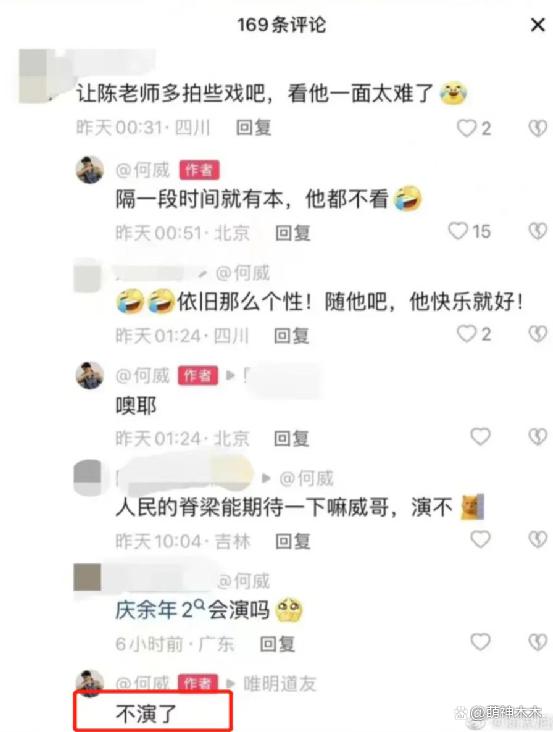Reply to the 四川 comment posted 昨天00:31
This screenshot has width=553, height=732.
coord(253,128)
